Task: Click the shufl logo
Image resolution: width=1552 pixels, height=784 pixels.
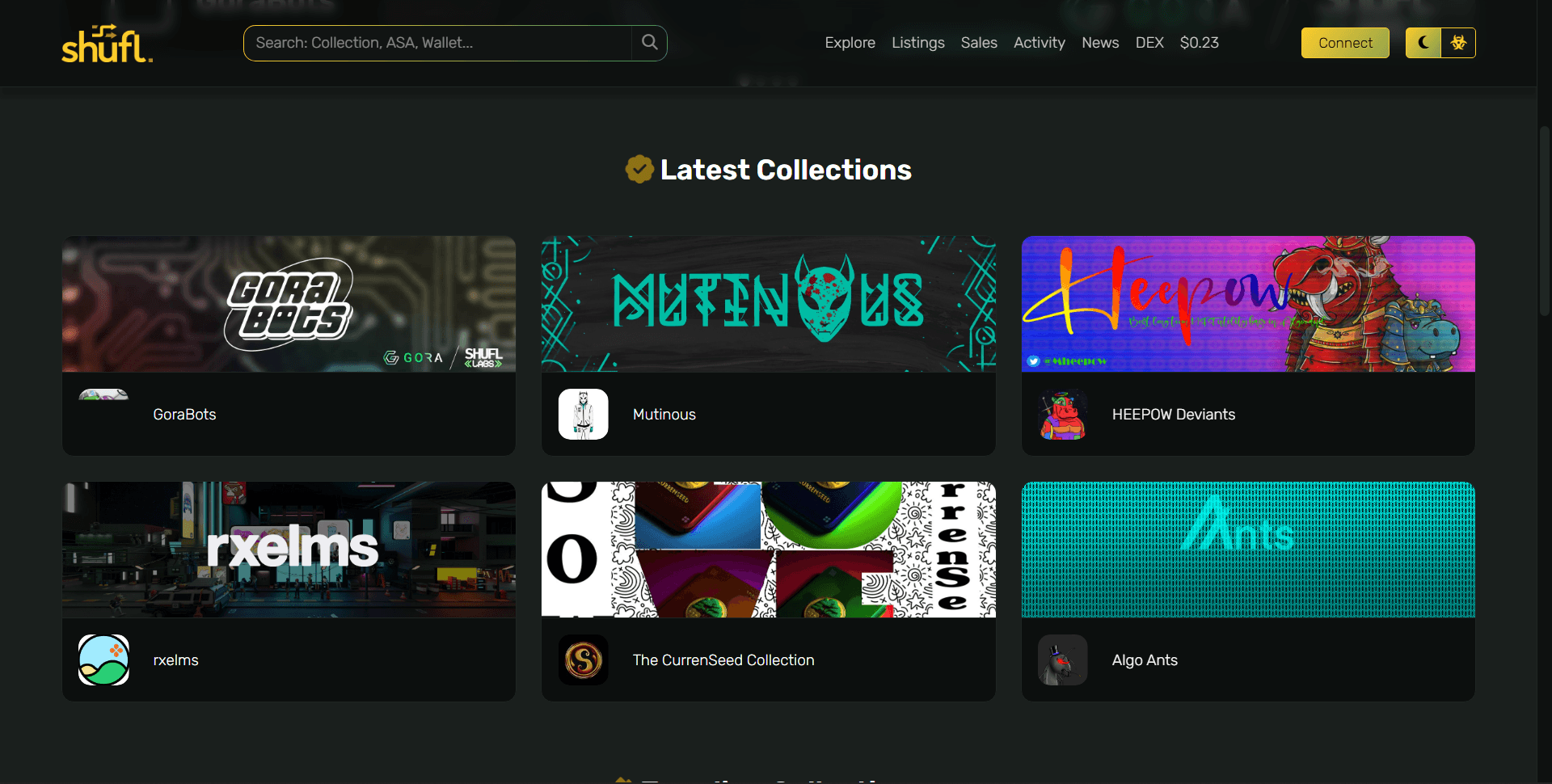Action: tap(108, 44)
